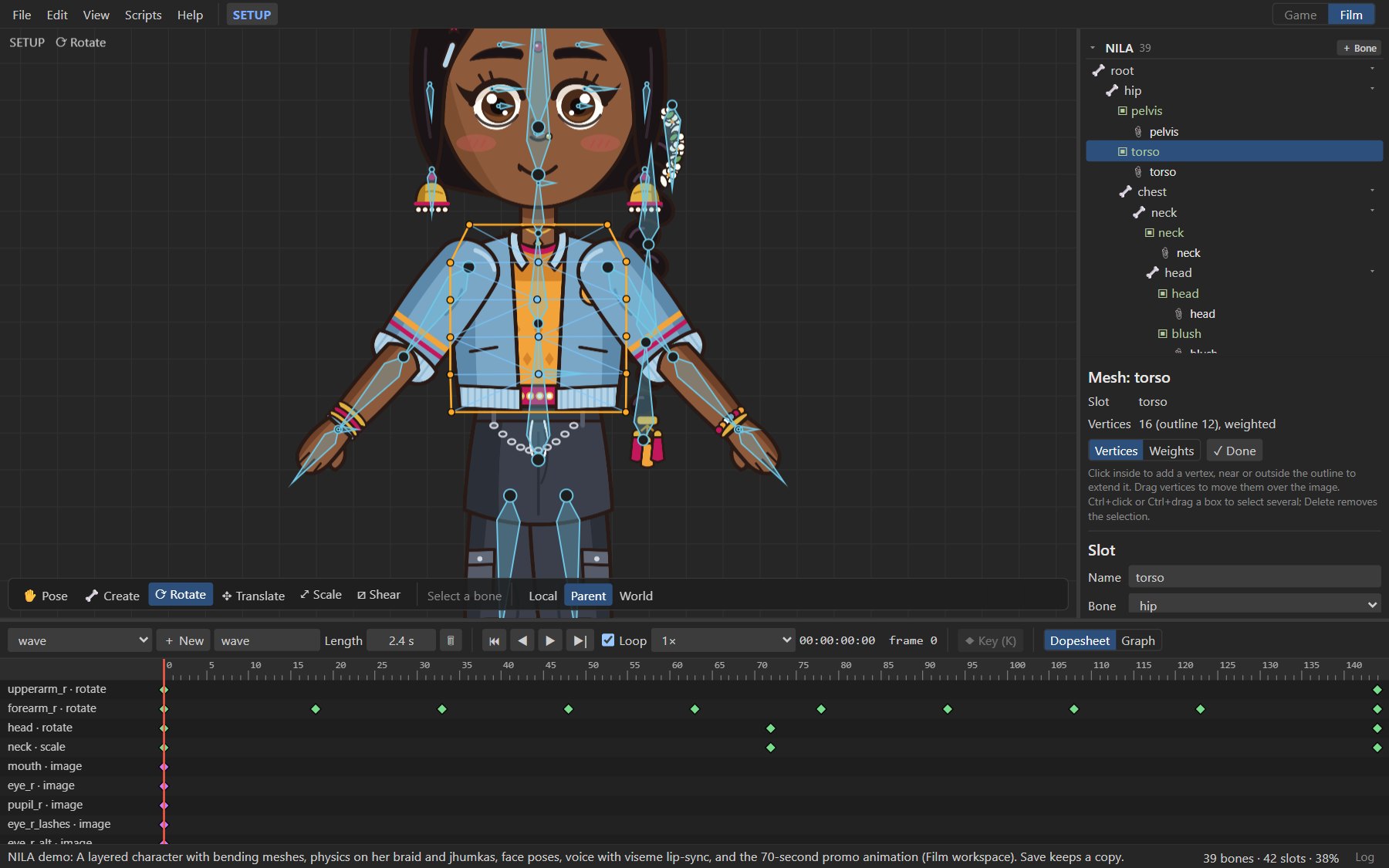The width and height of the screenshot is (1389, 868).
Task: Open the slot Bone hip dropdown
Action: click(1255, 606)
